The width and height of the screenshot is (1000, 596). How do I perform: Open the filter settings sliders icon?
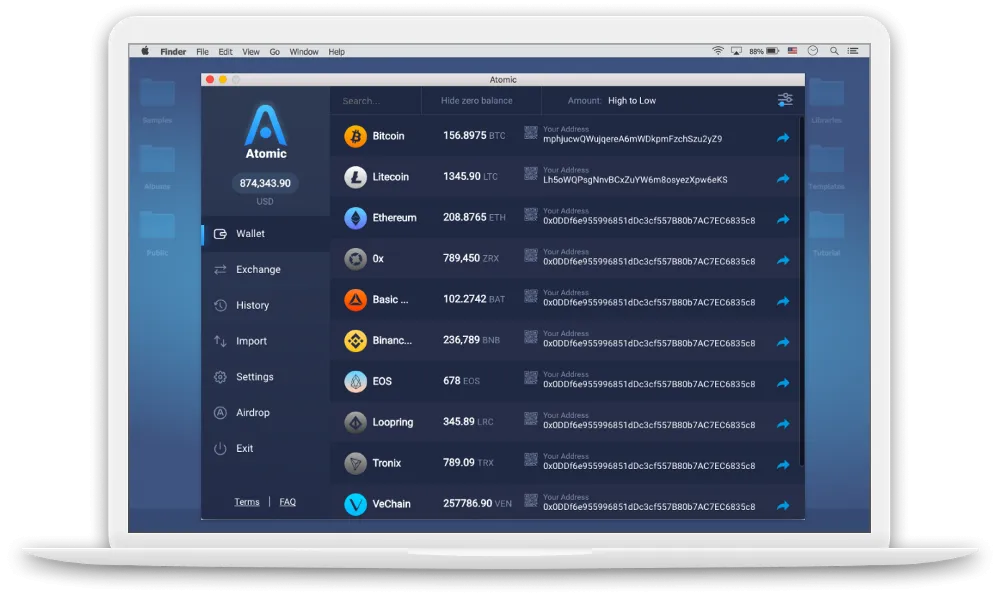click(785, 99)
